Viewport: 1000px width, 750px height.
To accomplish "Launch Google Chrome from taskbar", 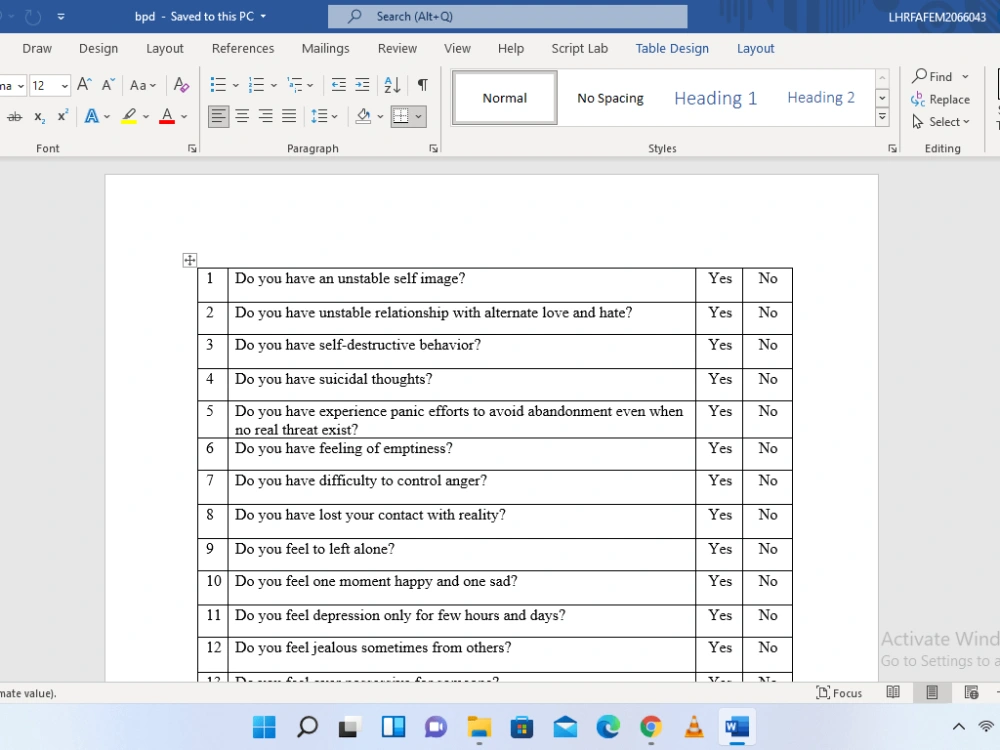I will pyautogui.click(x=651, y=726).
